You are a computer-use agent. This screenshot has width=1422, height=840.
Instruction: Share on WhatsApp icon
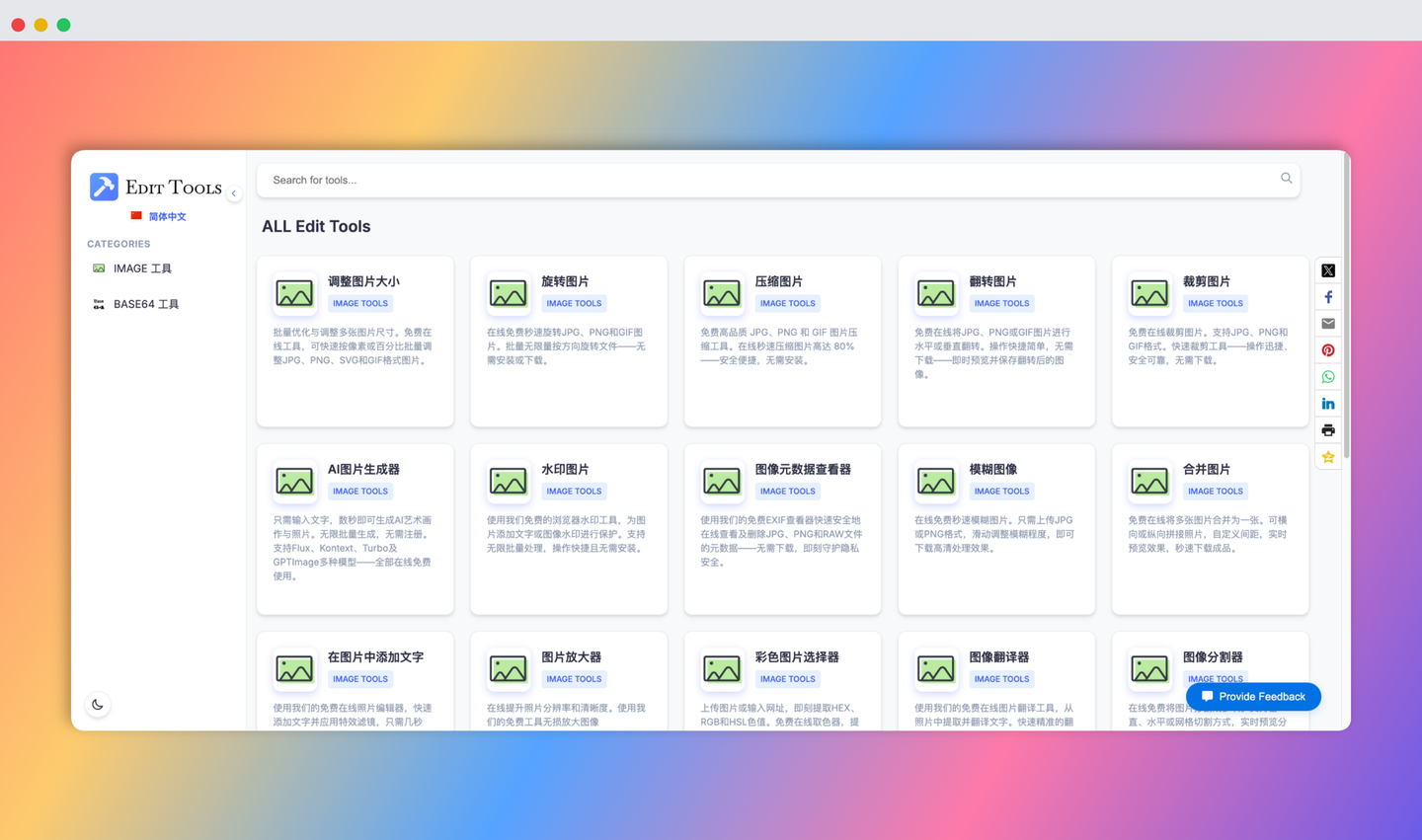[x=1328, y=377]
